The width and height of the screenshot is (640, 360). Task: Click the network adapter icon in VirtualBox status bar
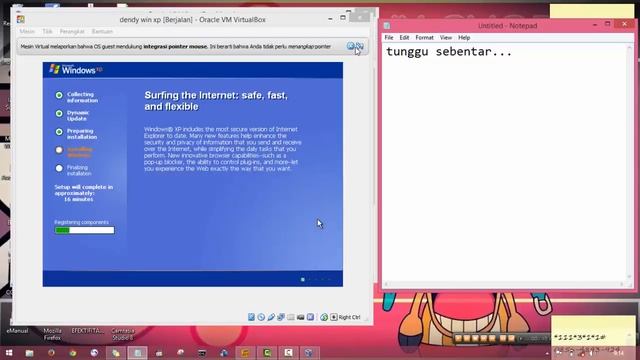(281, 317)
